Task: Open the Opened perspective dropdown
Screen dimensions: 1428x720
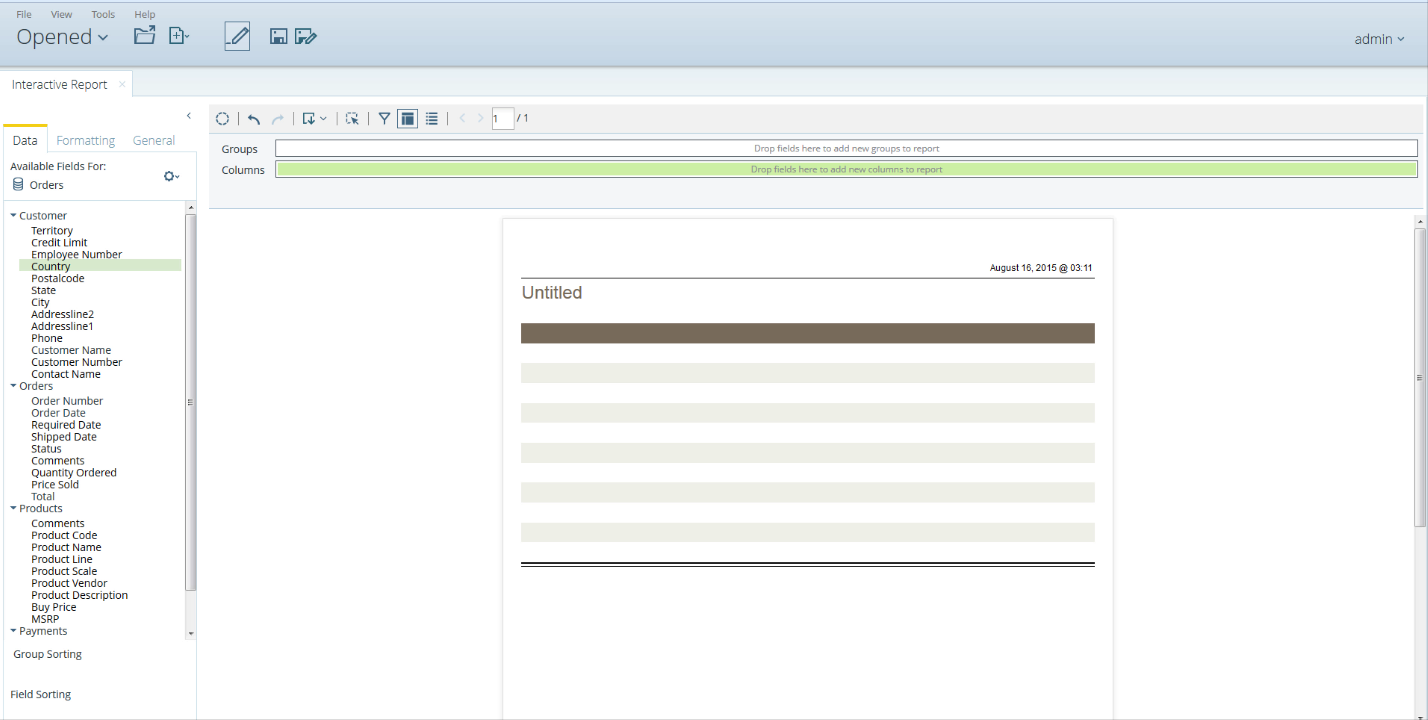Action: [x=62, y=37]
